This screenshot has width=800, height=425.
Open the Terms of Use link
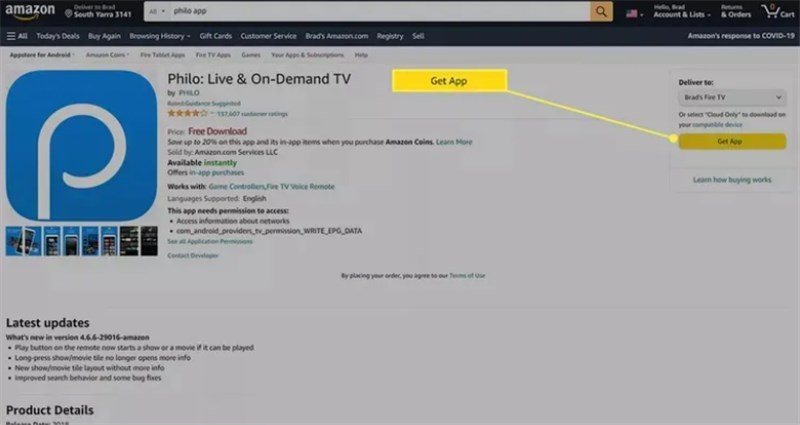467,276
